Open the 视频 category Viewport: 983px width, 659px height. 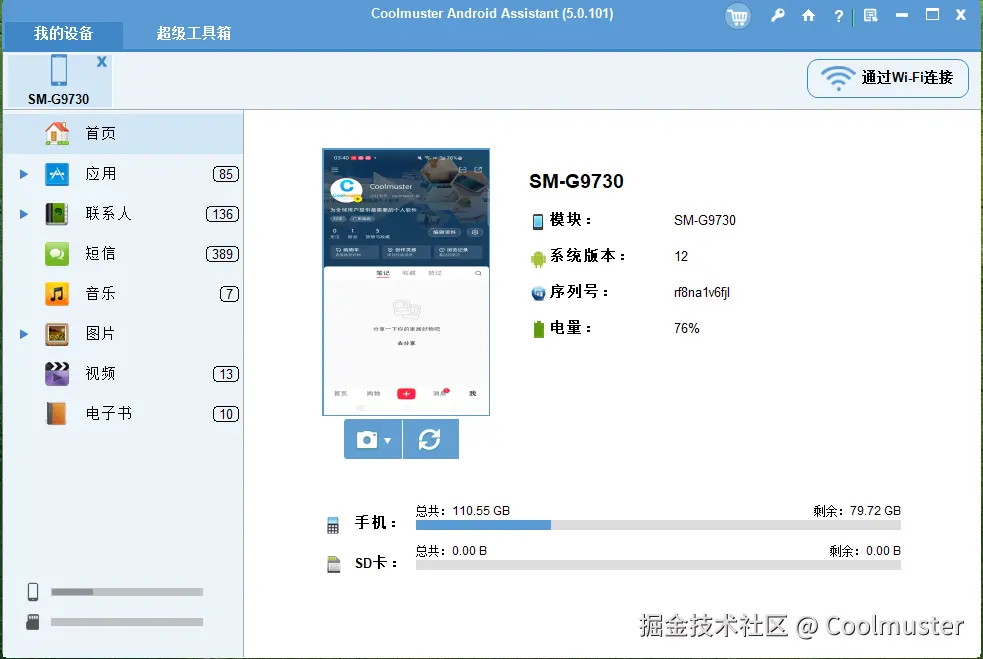100,373
